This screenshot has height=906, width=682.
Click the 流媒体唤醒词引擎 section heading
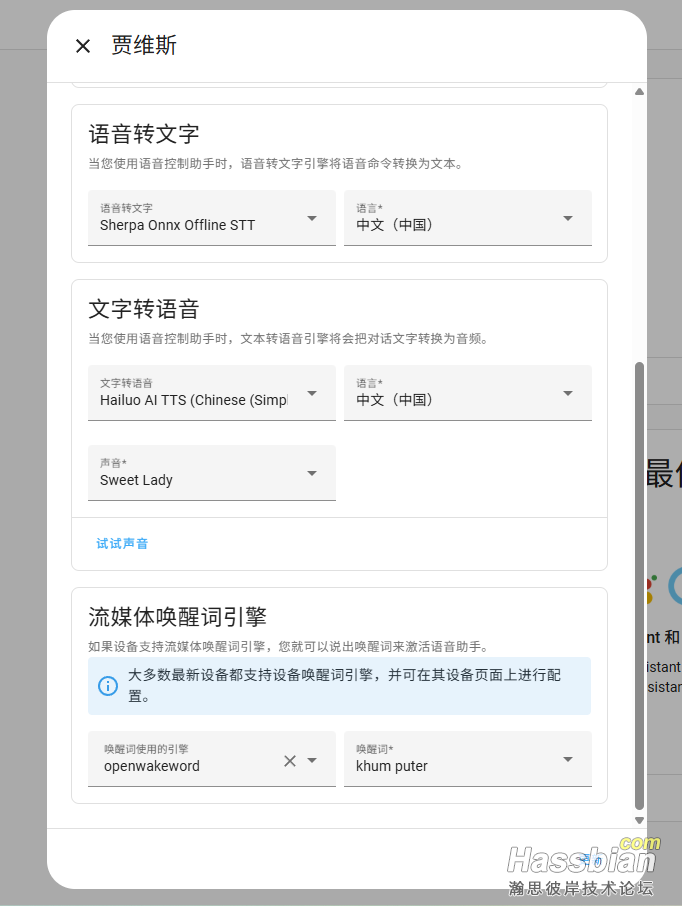point(177,617)
